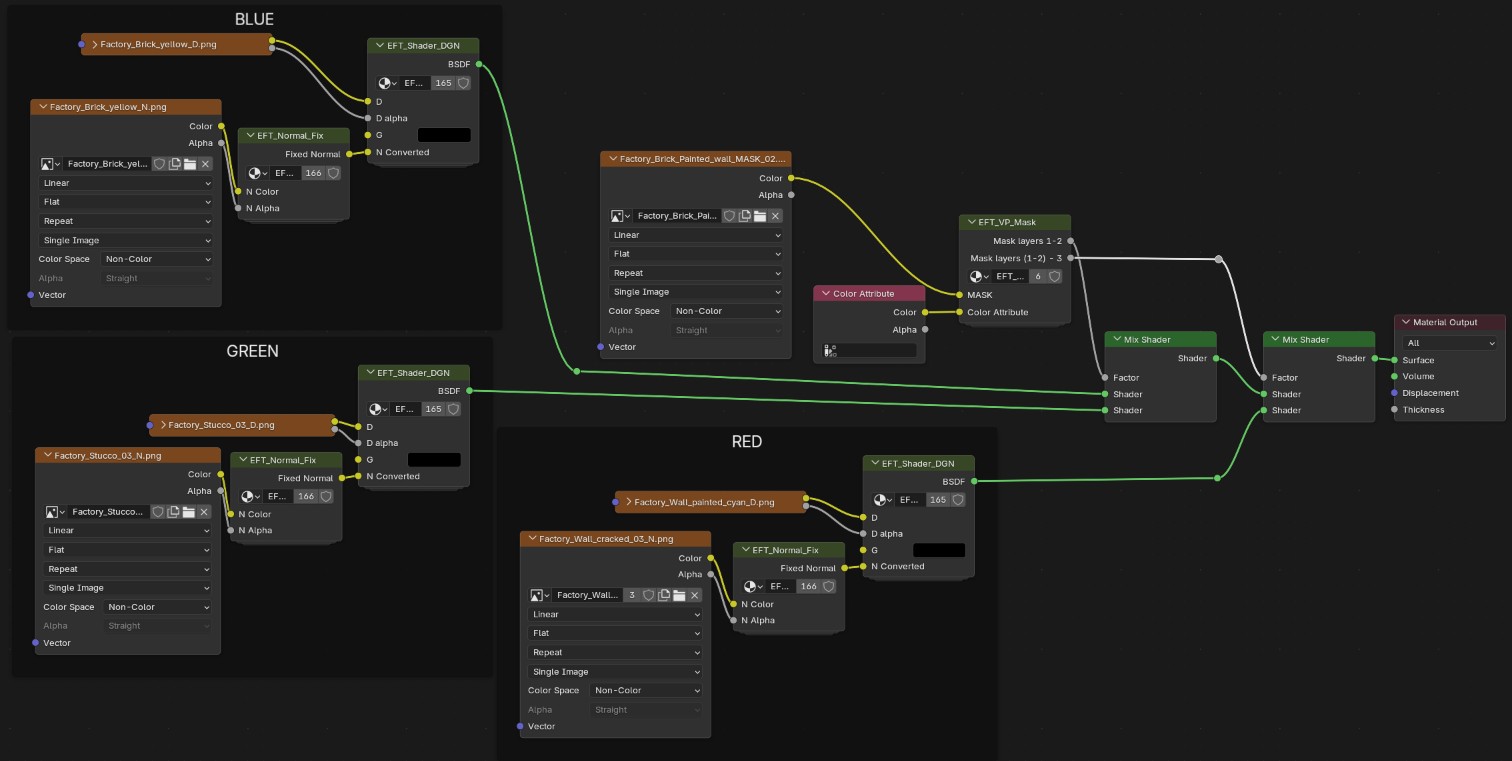The height and width of the screenshot is (761, 1512).
Task: Expand the collapsed Factory_Wall_painted_cyan_D.png node
Action: 628,502
